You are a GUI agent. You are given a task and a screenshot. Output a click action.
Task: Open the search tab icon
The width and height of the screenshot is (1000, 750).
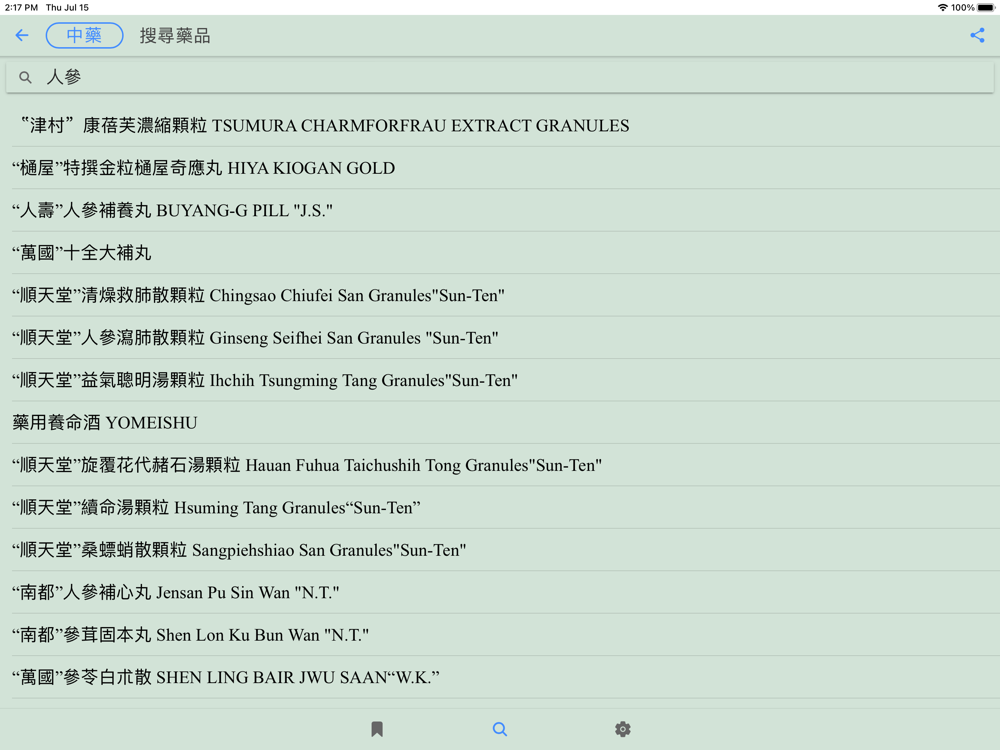pos(500,729)
